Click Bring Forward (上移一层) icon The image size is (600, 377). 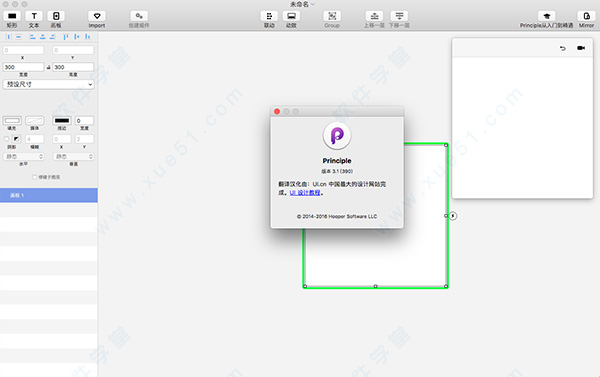[x=374, y=16]
